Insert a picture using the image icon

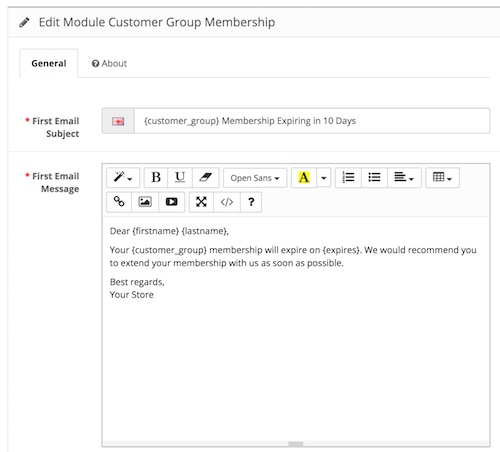click(145, 202)
